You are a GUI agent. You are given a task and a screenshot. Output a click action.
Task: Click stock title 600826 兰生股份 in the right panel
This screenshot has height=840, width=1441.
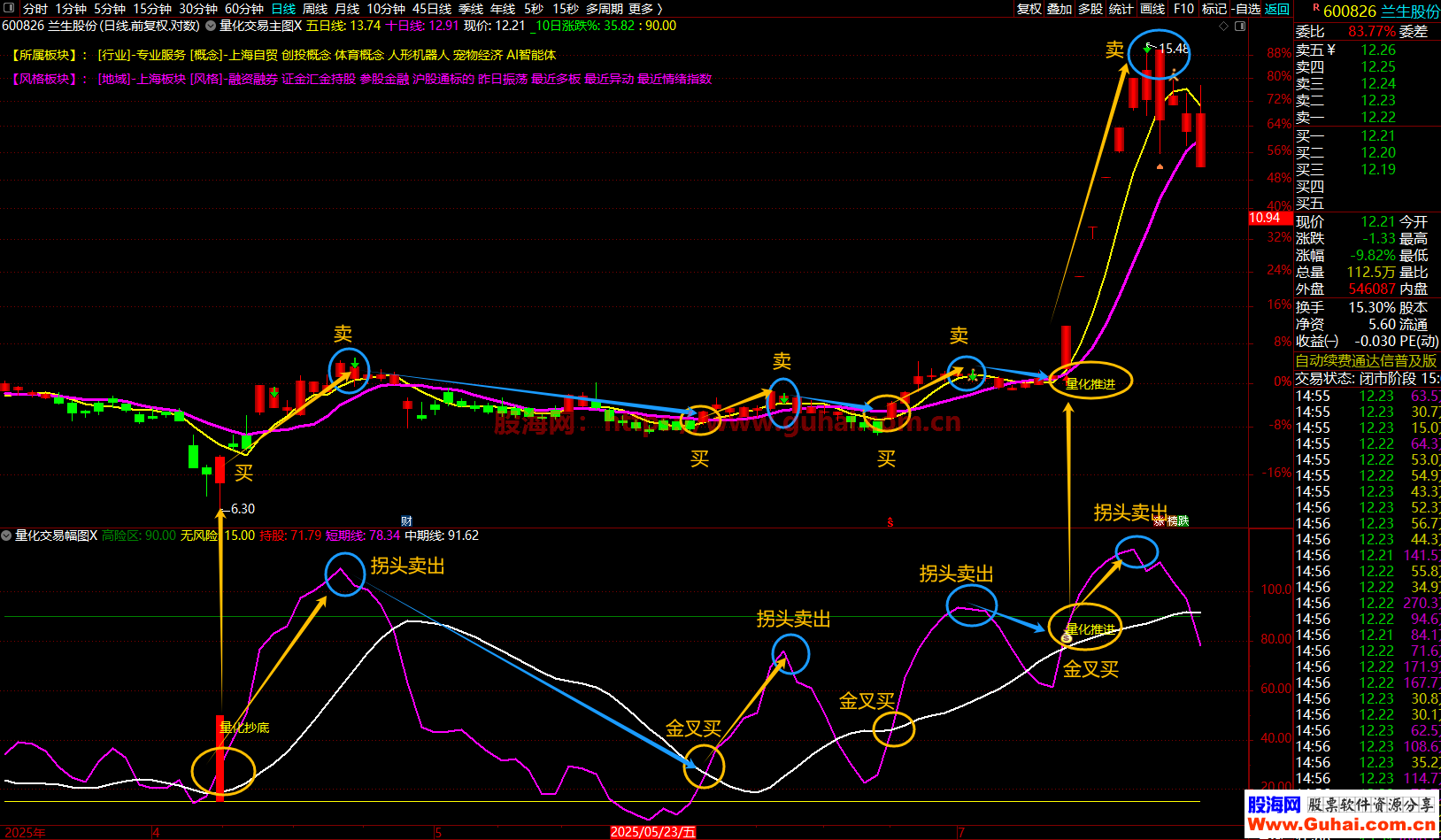[x=1382, y=12]
